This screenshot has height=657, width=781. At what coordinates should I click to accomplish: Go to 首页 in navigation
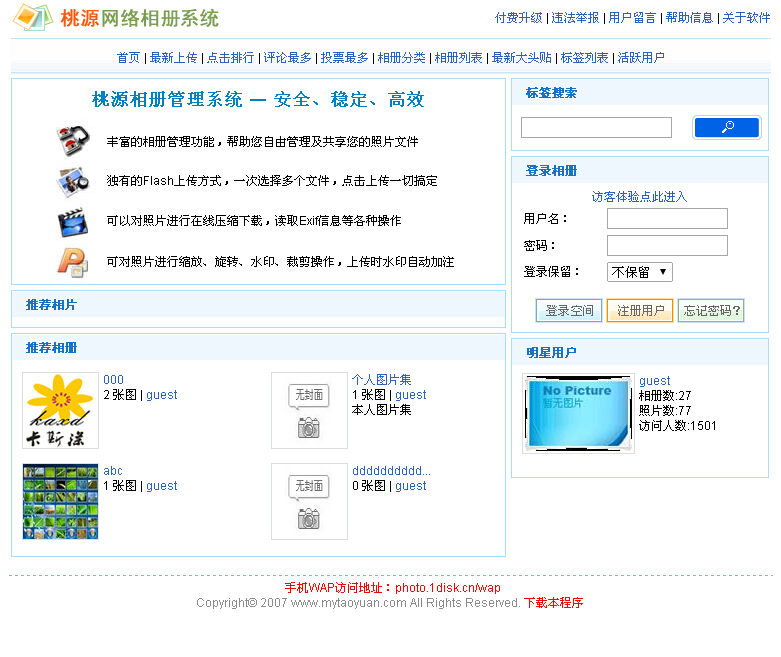tap(129, 58)
